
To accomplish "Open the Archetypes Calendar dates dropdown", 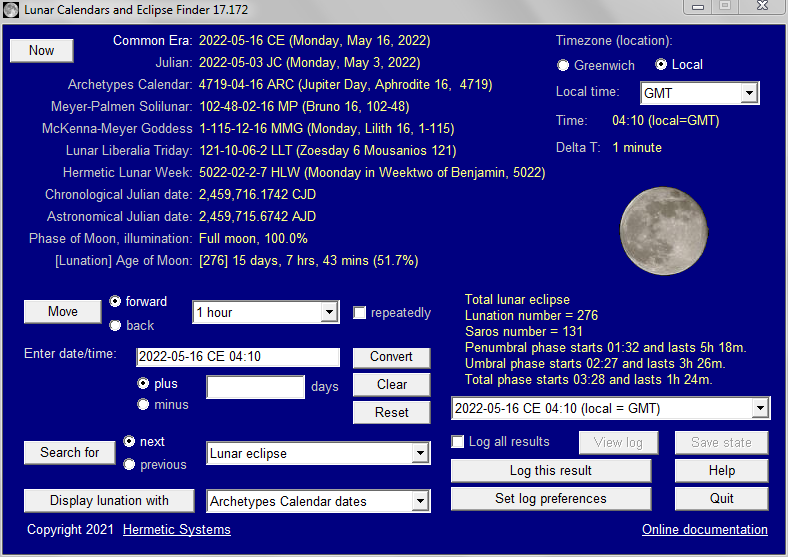I will (x=420, y=501).
